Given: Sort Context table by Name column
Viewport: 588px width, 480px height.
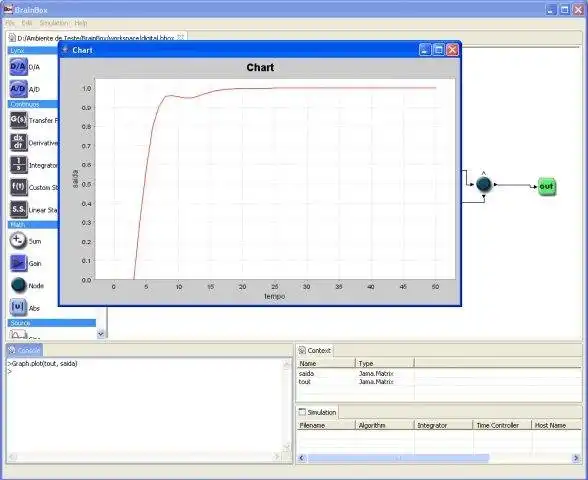Looking at the screenshot, I should coord(326,363).
